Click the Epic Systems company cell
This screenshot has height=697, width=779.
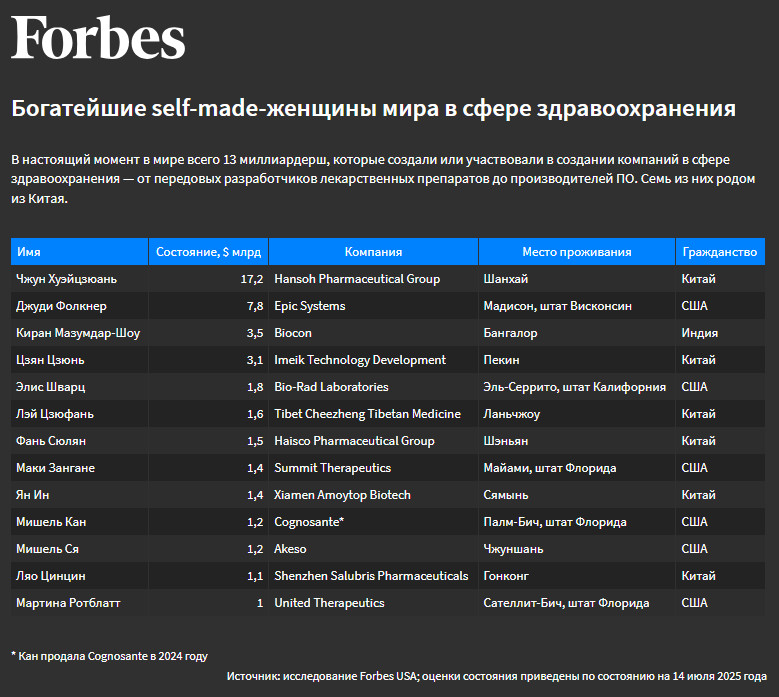(x=373, y=306)
